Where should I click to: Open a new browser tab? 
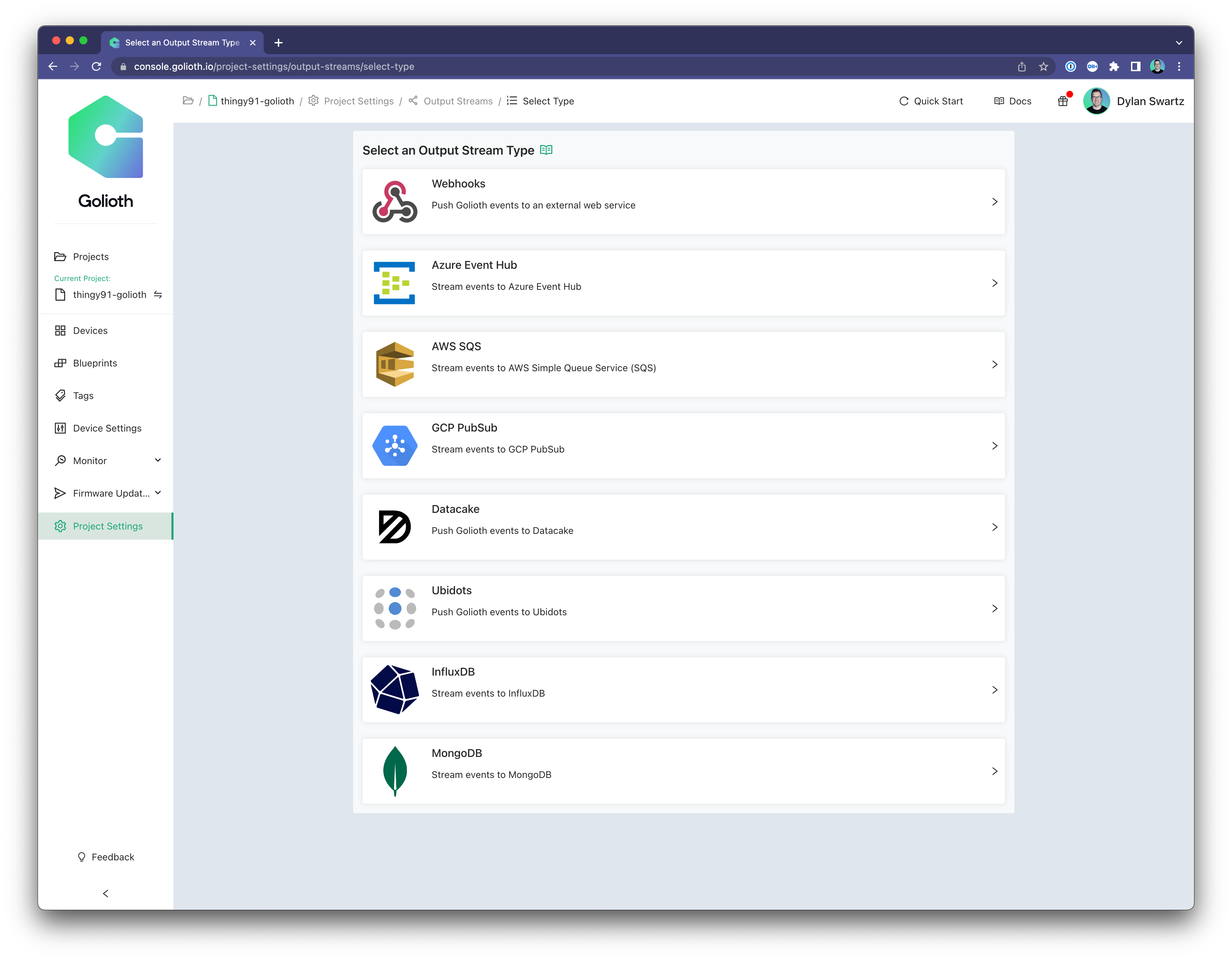(x=278, y=42)
